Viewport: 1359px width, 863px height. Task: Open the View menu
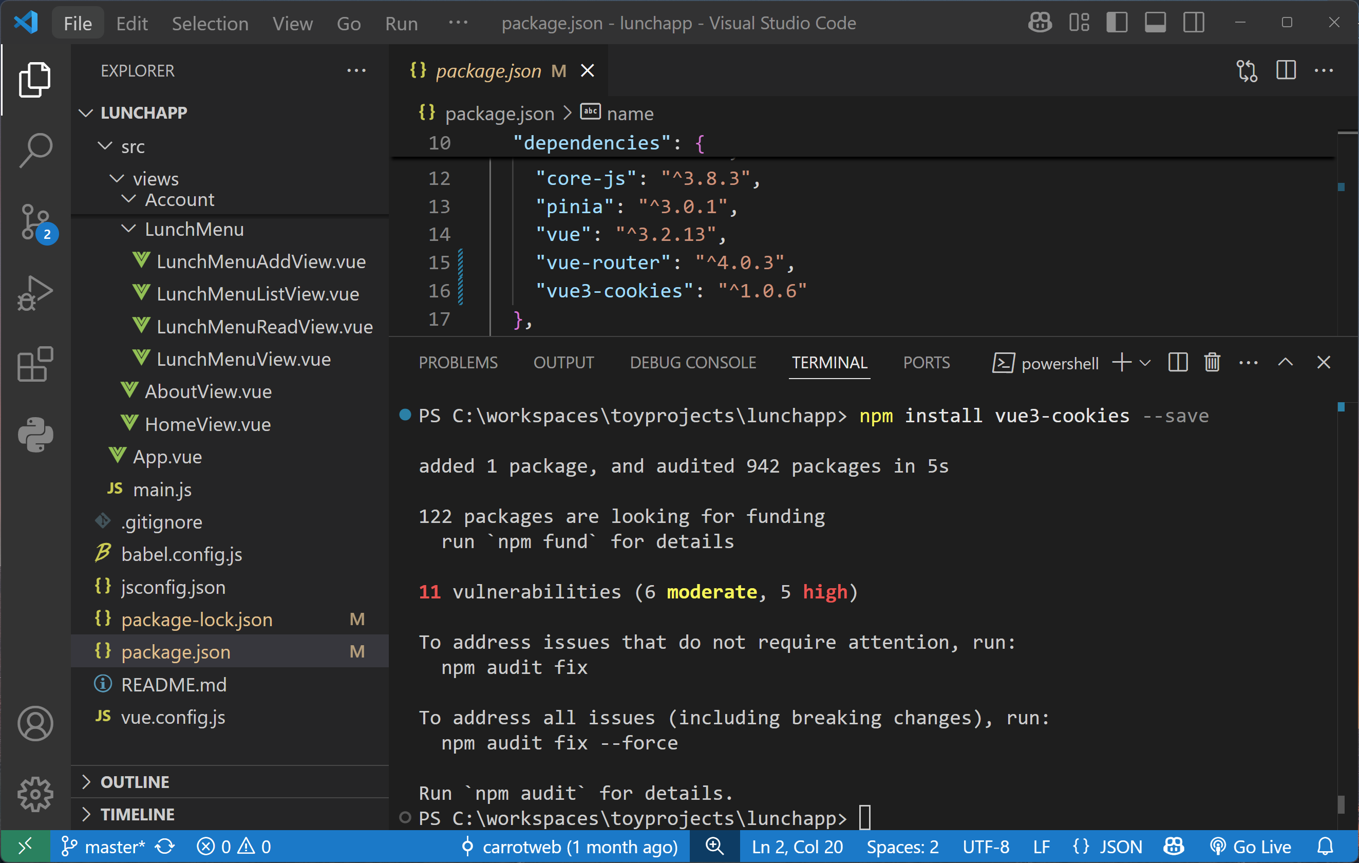(292, 23)
